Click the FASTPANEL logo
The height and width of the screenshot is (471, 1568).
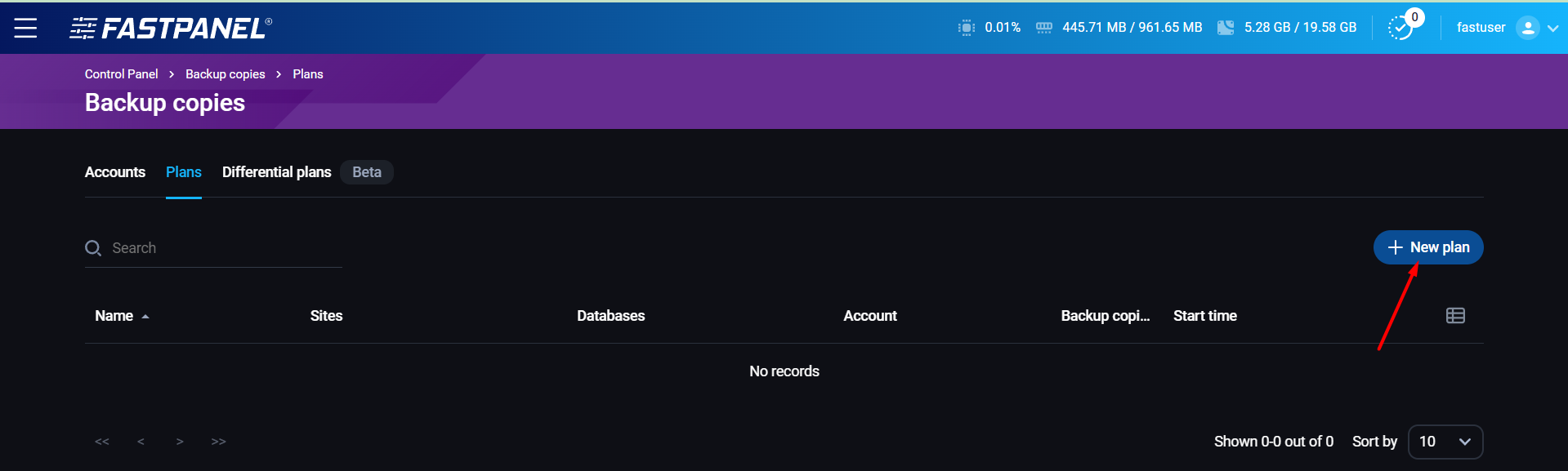171,28
